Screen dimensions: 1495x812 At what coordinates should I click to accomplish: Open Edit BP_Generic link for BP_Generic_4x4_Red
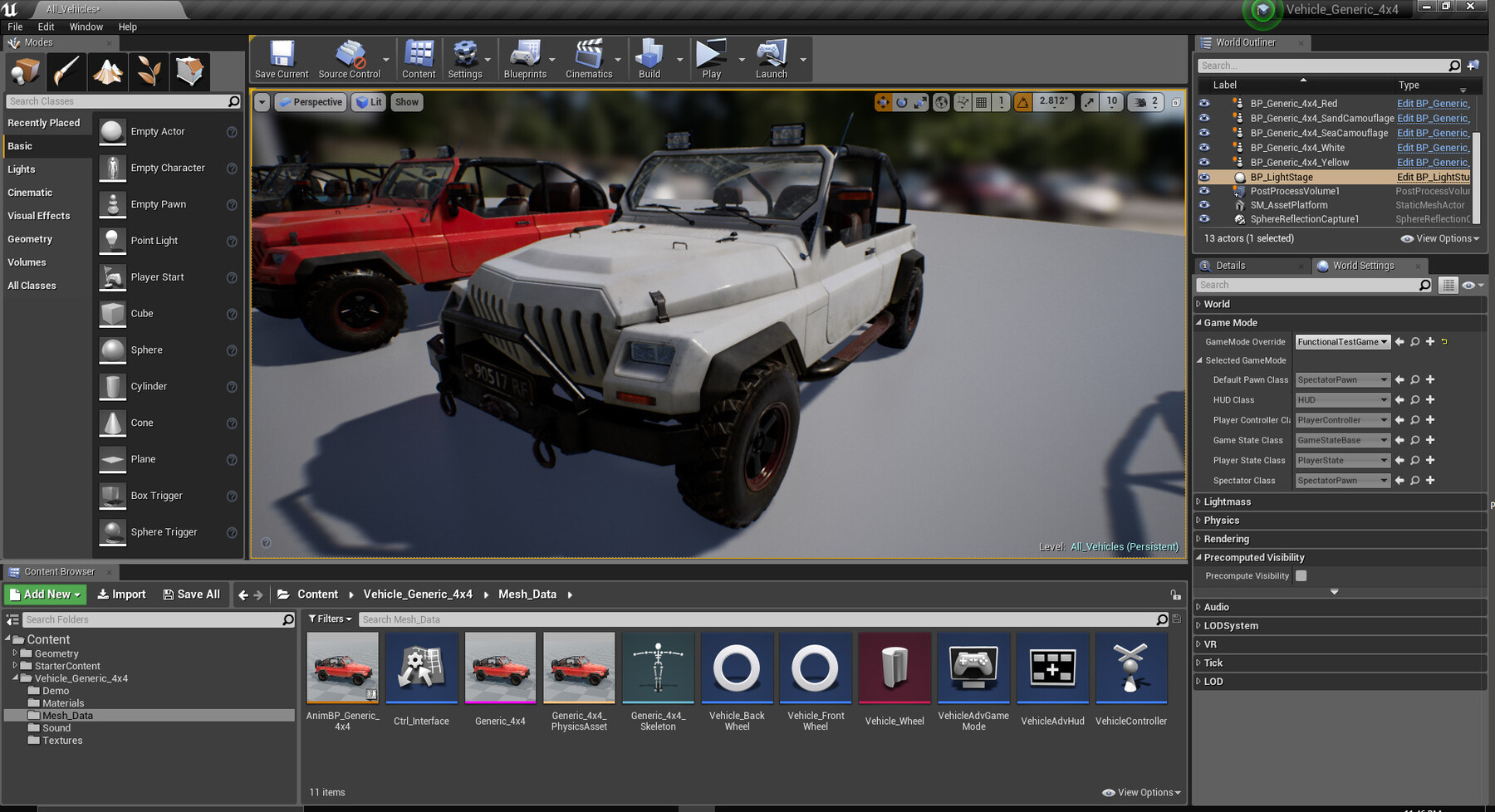[x=1433, y=103]
